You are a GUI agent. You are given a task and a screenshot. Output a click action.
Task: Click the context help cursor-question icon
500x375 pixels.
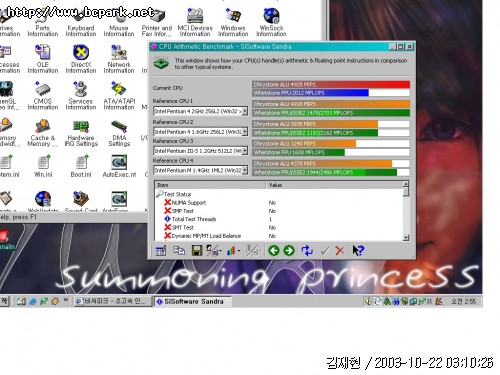click(358, 250)
